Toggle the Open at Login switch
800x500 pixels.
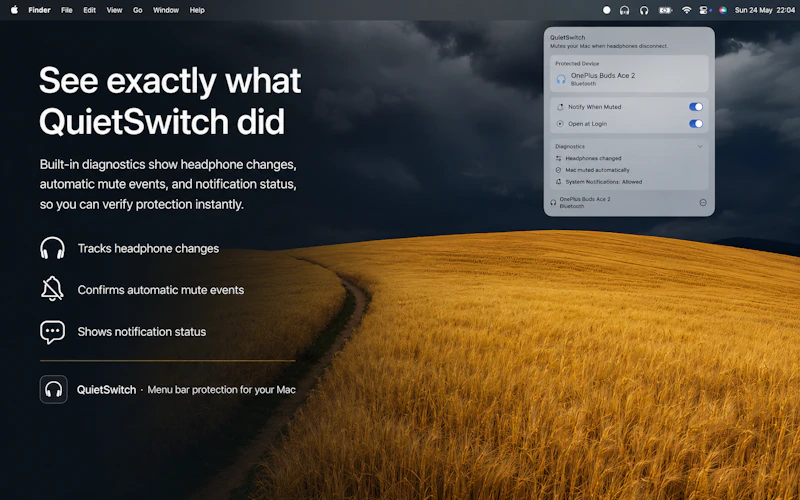(x=696, y=123)
